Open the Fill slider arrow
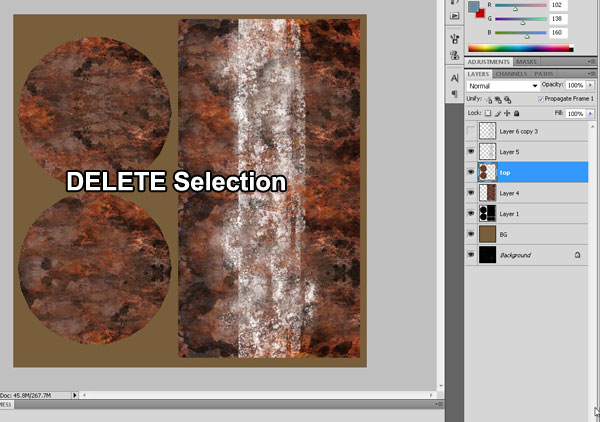The height and width of the screenshot is (422, 600). (x=589, y=114)
